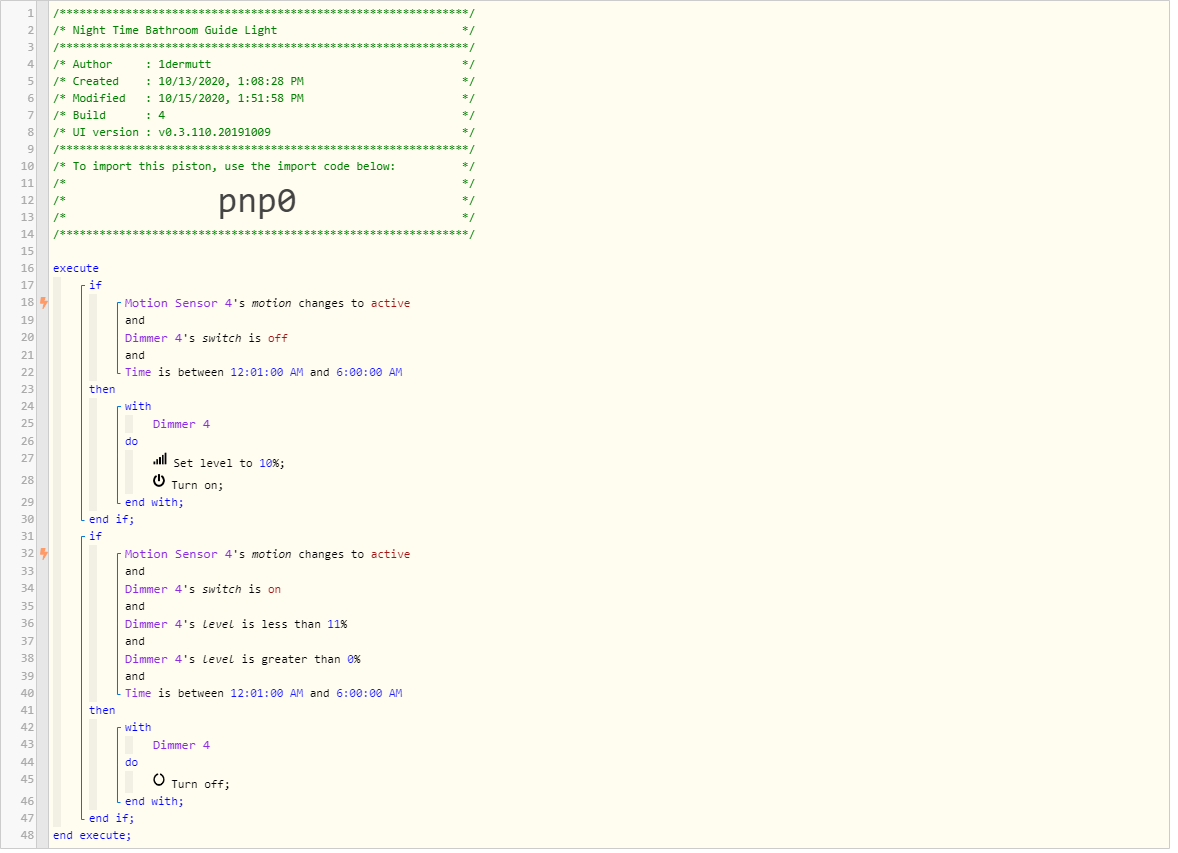Click line number 1 in the gutter
The width and height of the screenshot is (1178, 853).
click(31, 14)
